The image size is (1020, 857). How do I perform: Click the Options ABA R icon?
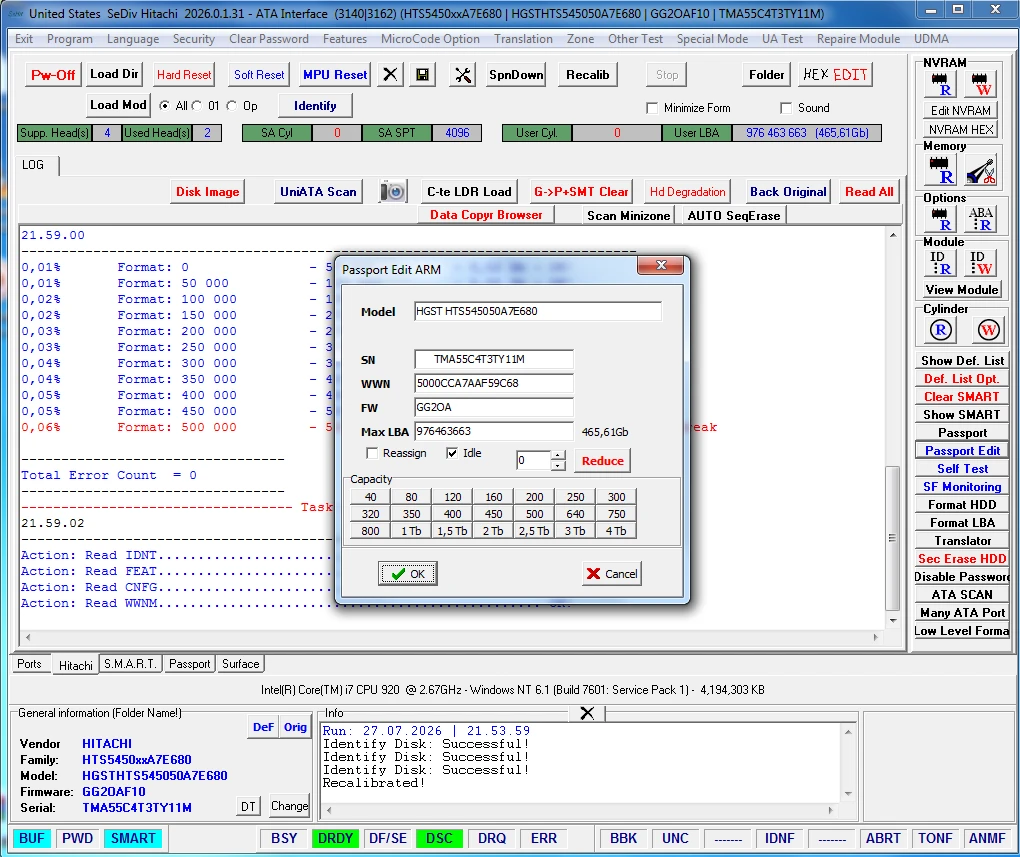[980, 219]
